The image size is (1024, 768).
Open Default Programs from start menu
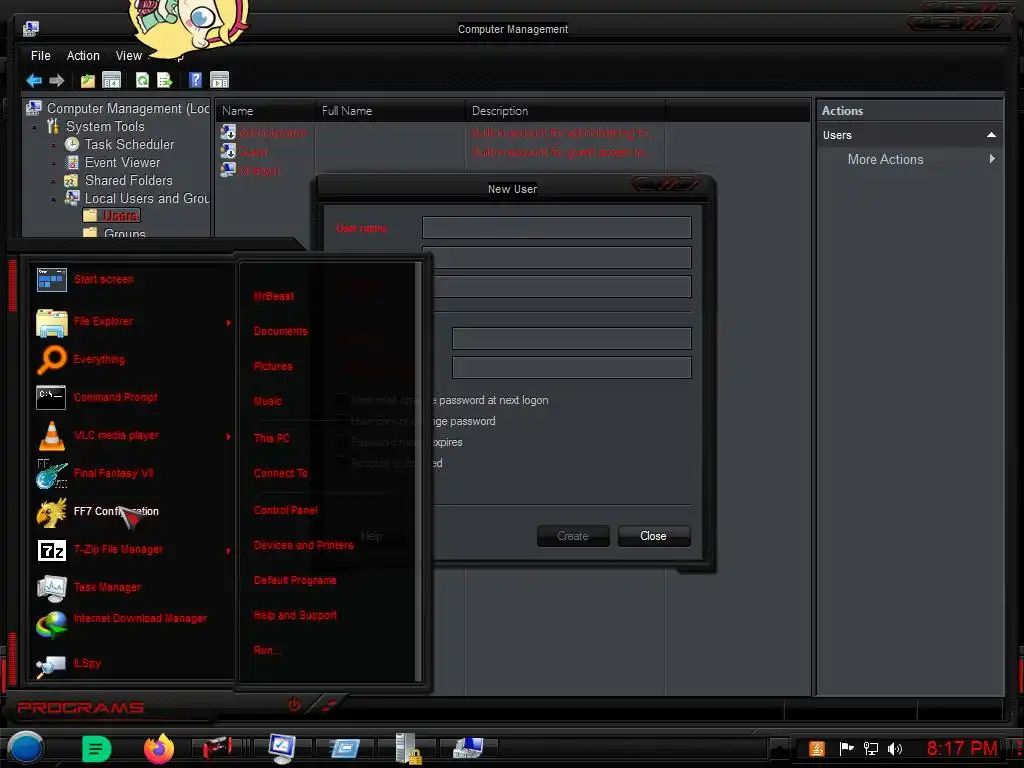[295, 581]
